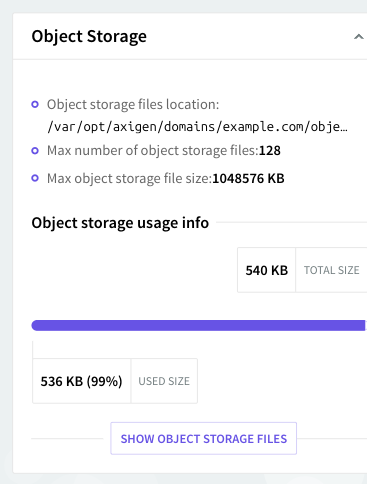Click the TOTAL SIZE label box
The image size is (367, 484).
point(331,270)
